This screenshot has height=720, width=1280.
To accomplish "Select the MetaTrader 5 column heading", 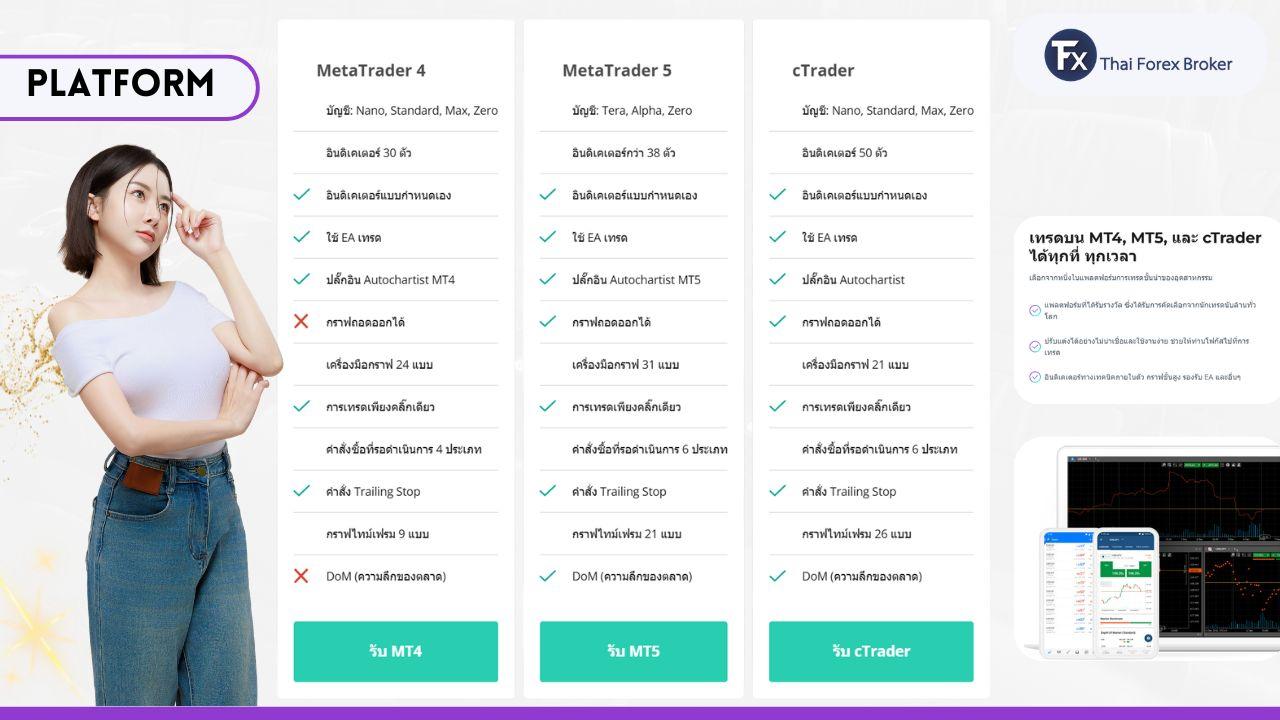I will coord(617,70).
